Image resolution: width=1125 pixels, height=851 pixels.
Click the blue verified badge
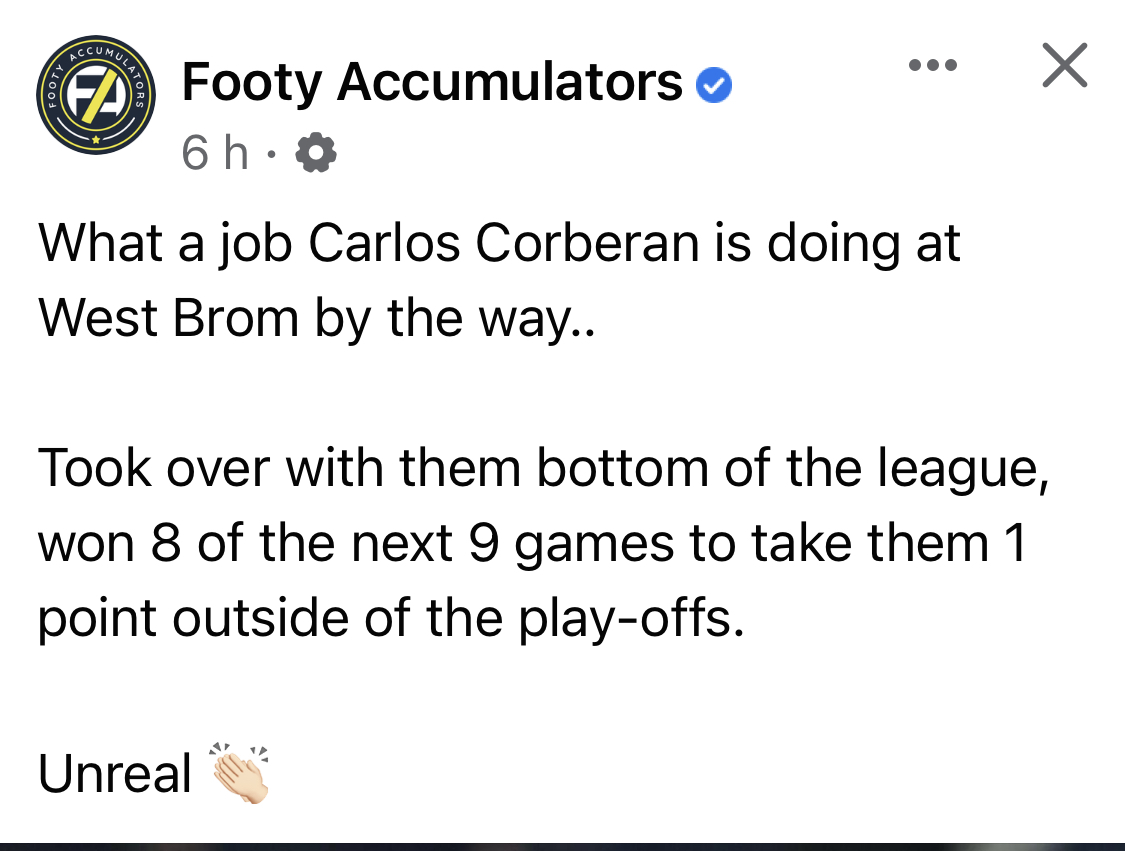[714, 85]
